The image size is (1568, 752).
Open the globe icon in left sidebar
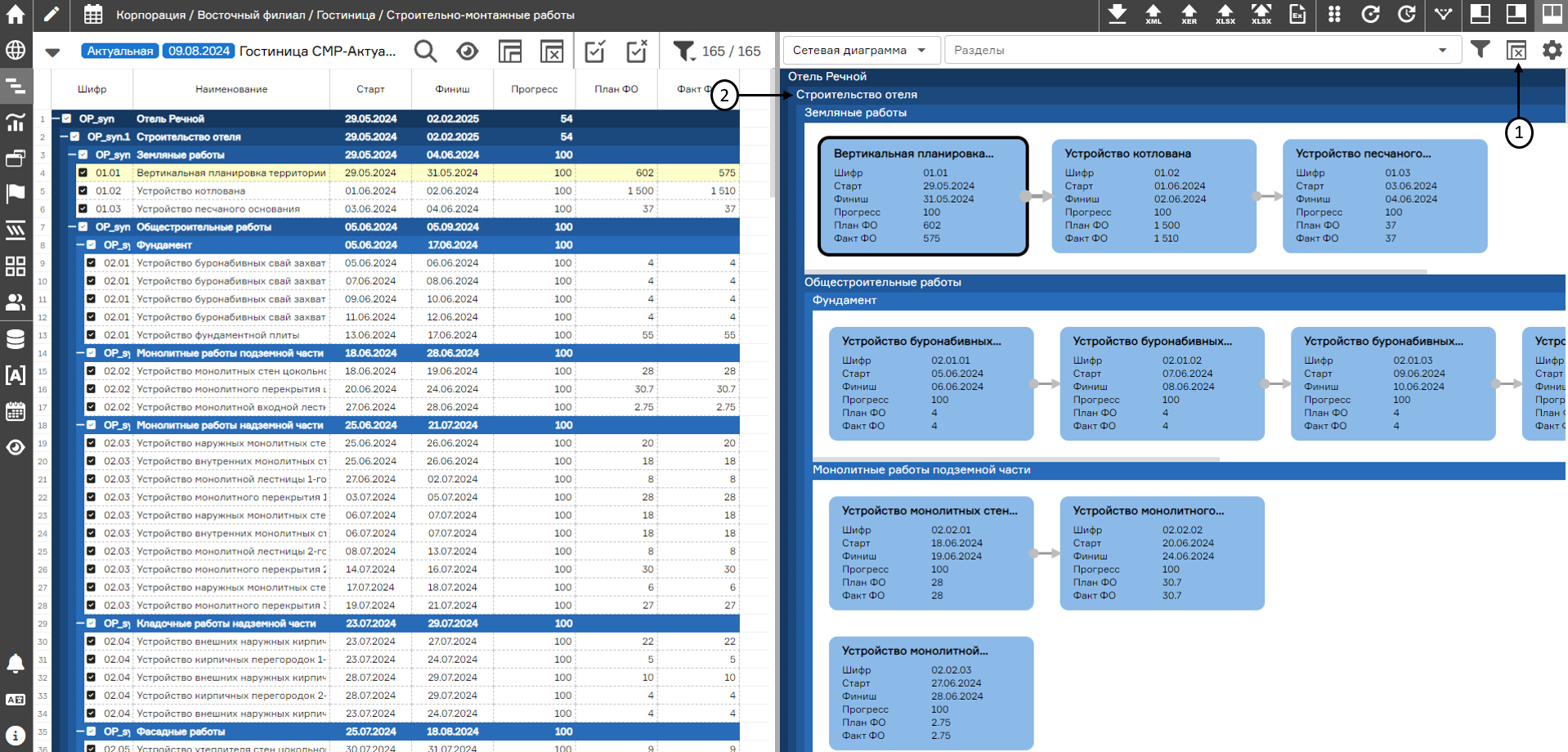point(16,50)
